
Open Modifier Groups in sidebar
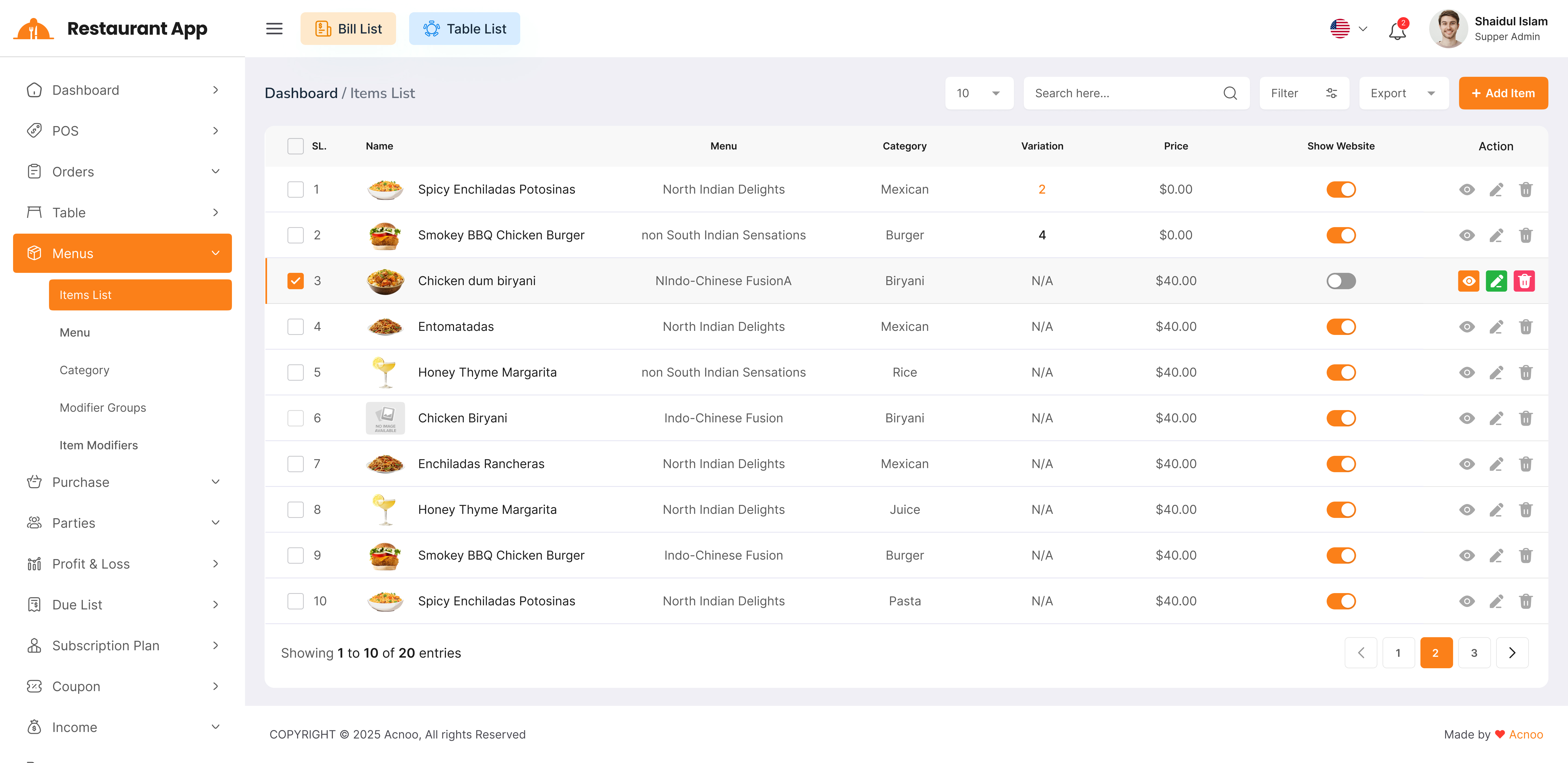[103, 407]
